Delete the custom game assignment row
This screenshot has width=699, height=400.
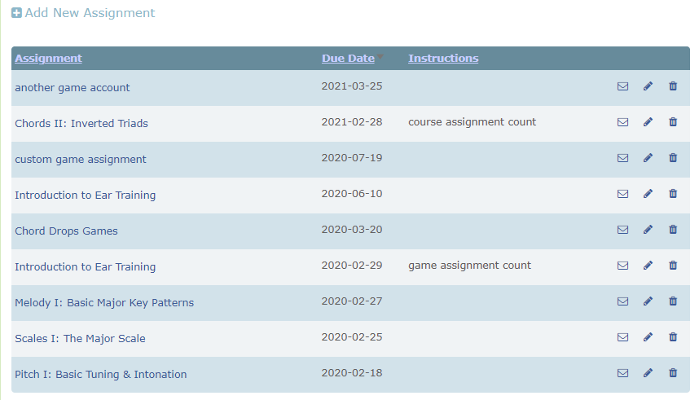click(x=672, y=159)
